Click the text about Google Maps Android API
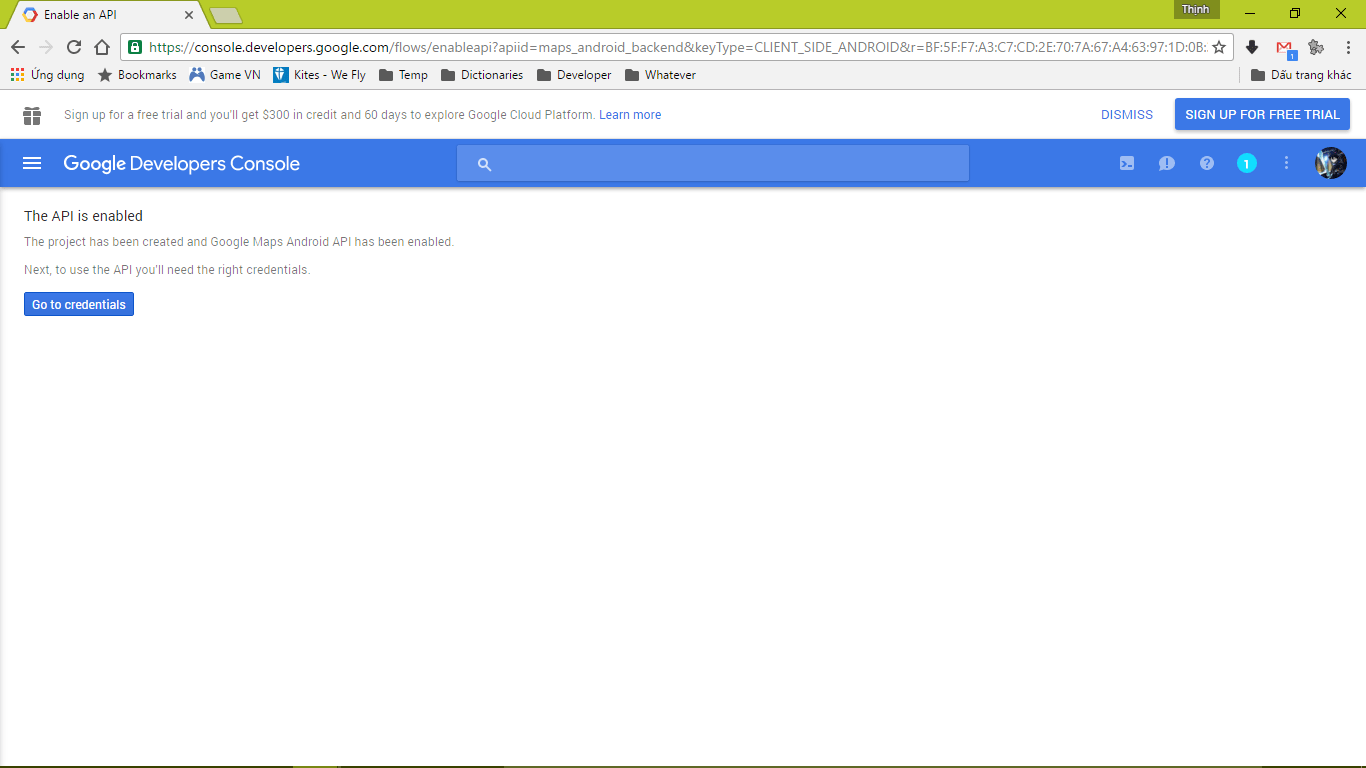Image resolution: width=1366 pixels, height=768 pixels. point(239,242)
